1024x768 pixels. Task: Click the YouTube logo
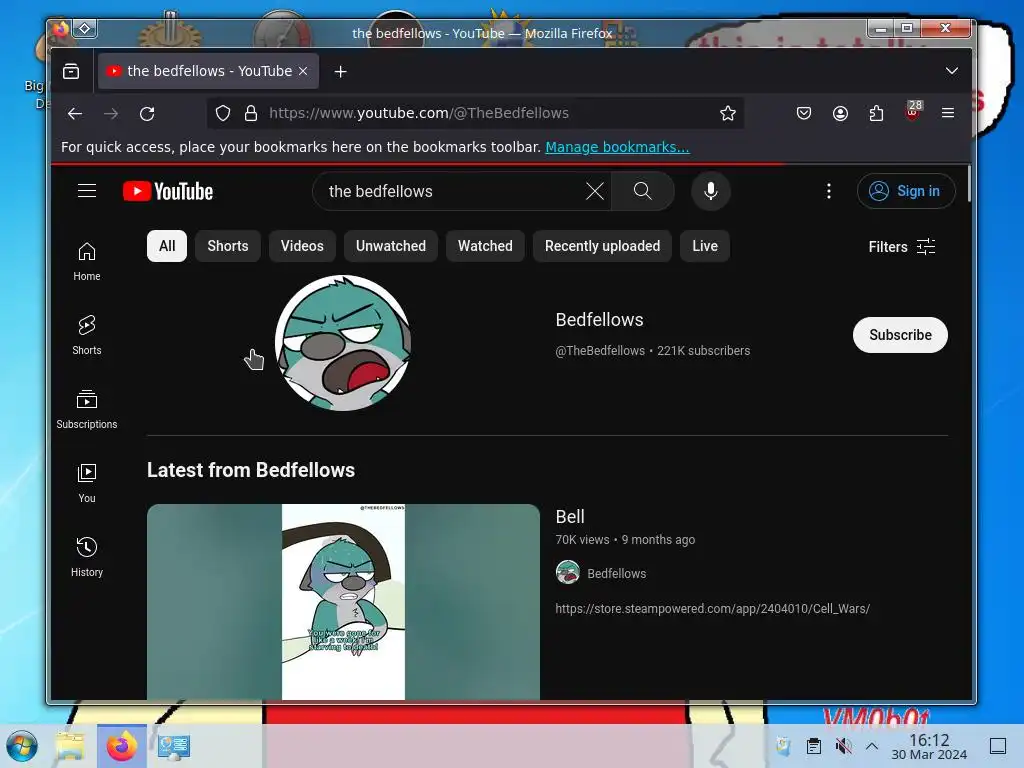click(x=168, y=191)
